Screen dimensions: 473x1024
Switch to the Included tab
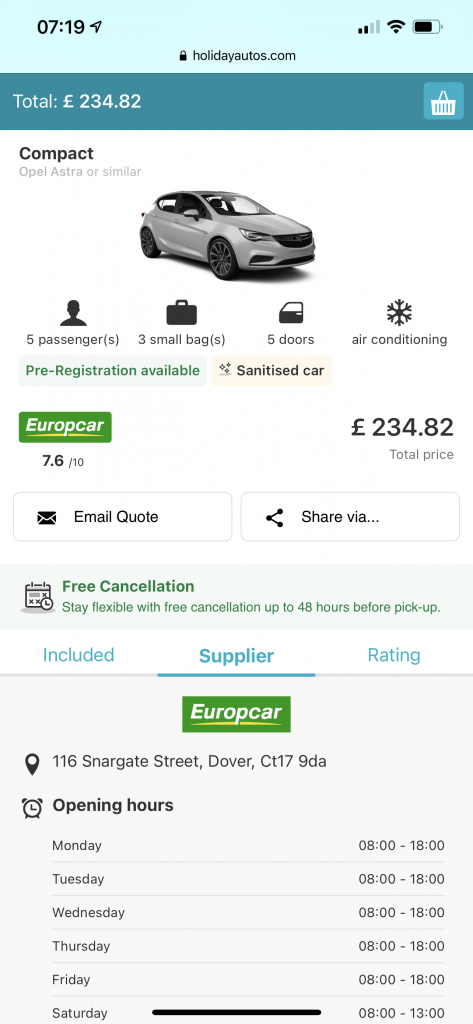(x=78, y=654)
